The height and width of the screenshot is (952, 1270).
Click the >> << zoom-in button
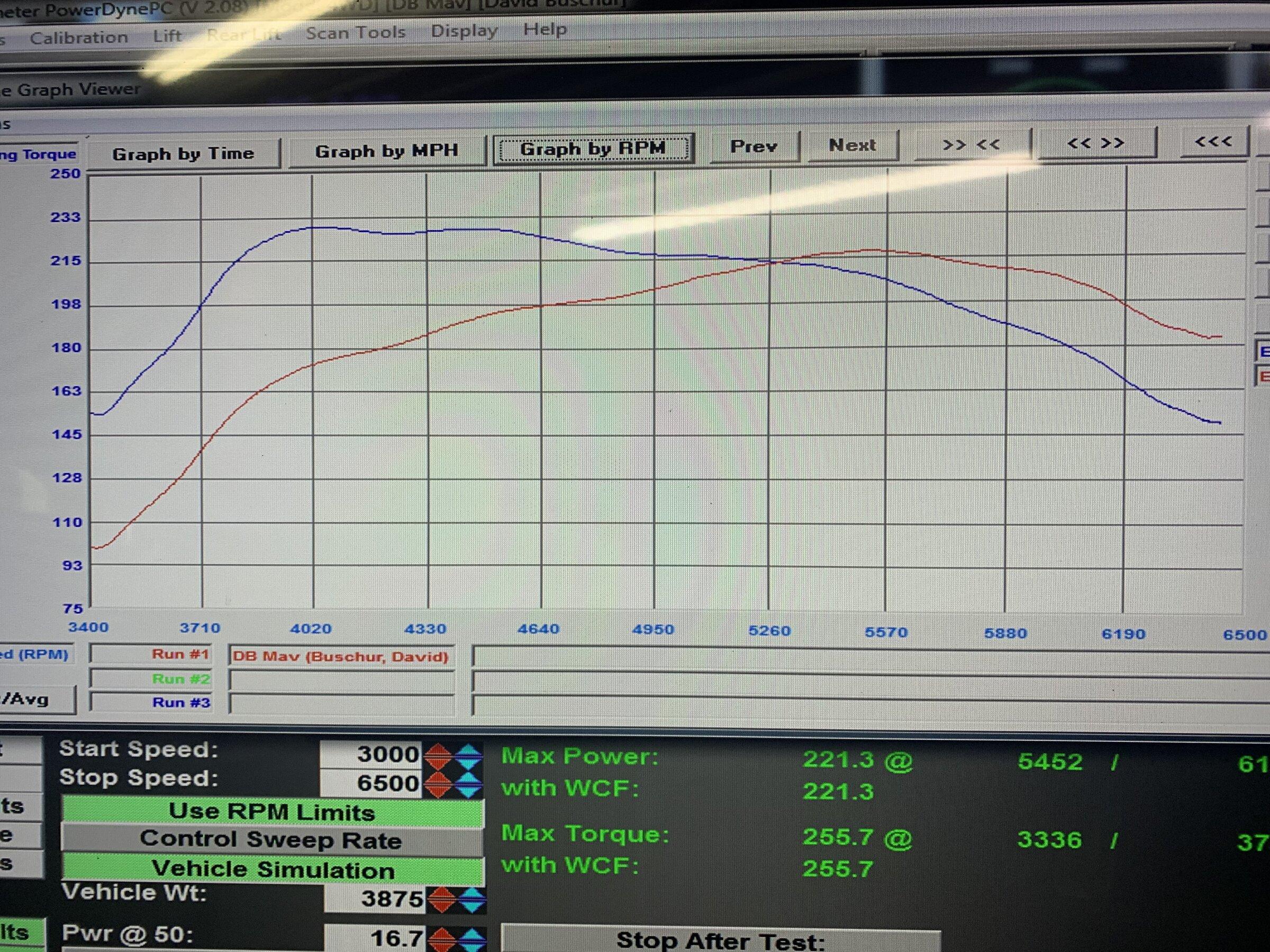point(972,144)
